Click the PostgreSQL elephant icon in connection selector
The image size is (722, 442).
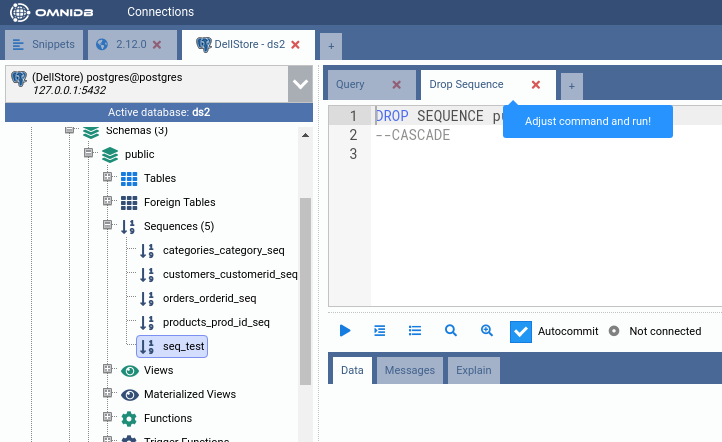click(19, 79)
